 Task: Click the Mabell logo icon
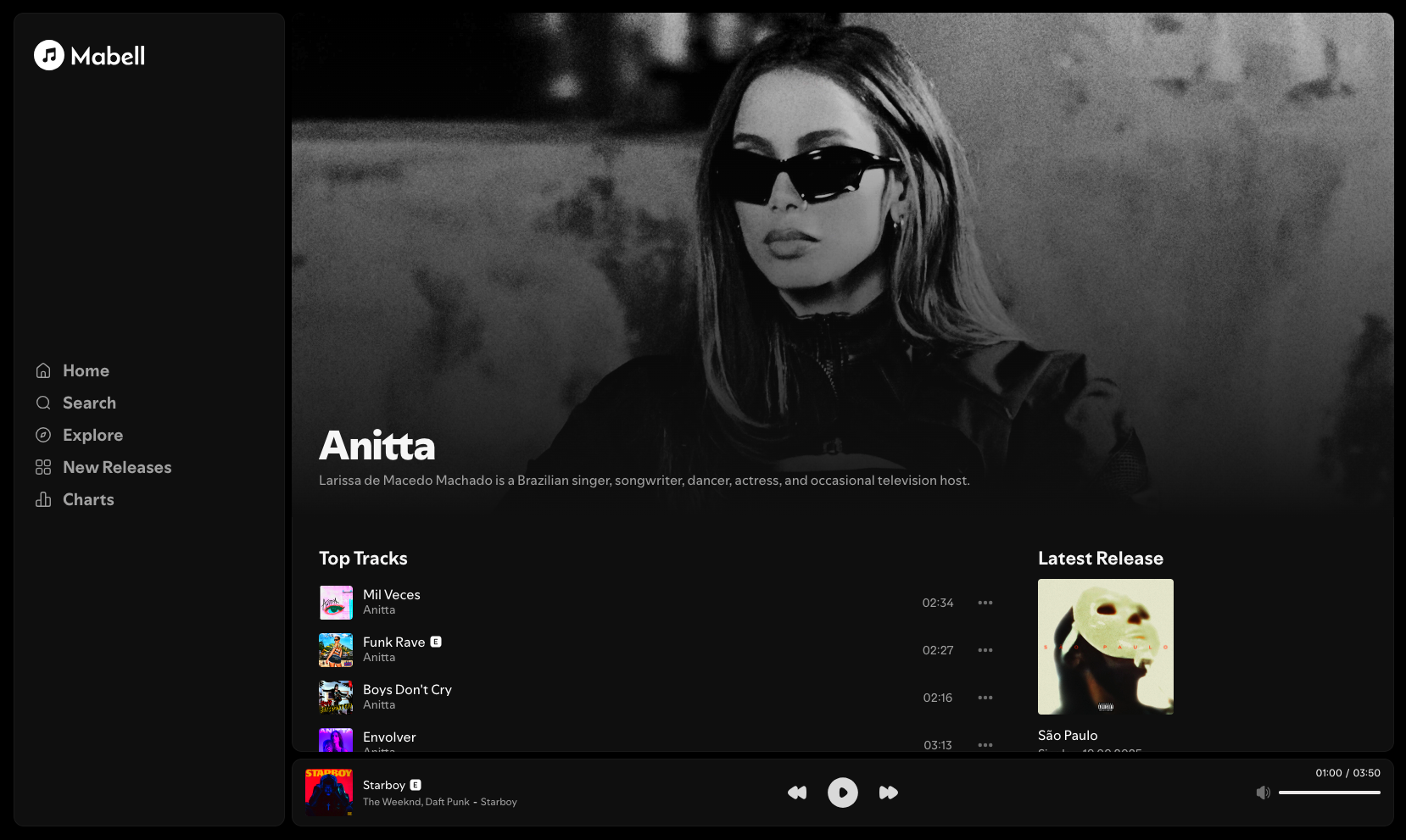[49, 56]
